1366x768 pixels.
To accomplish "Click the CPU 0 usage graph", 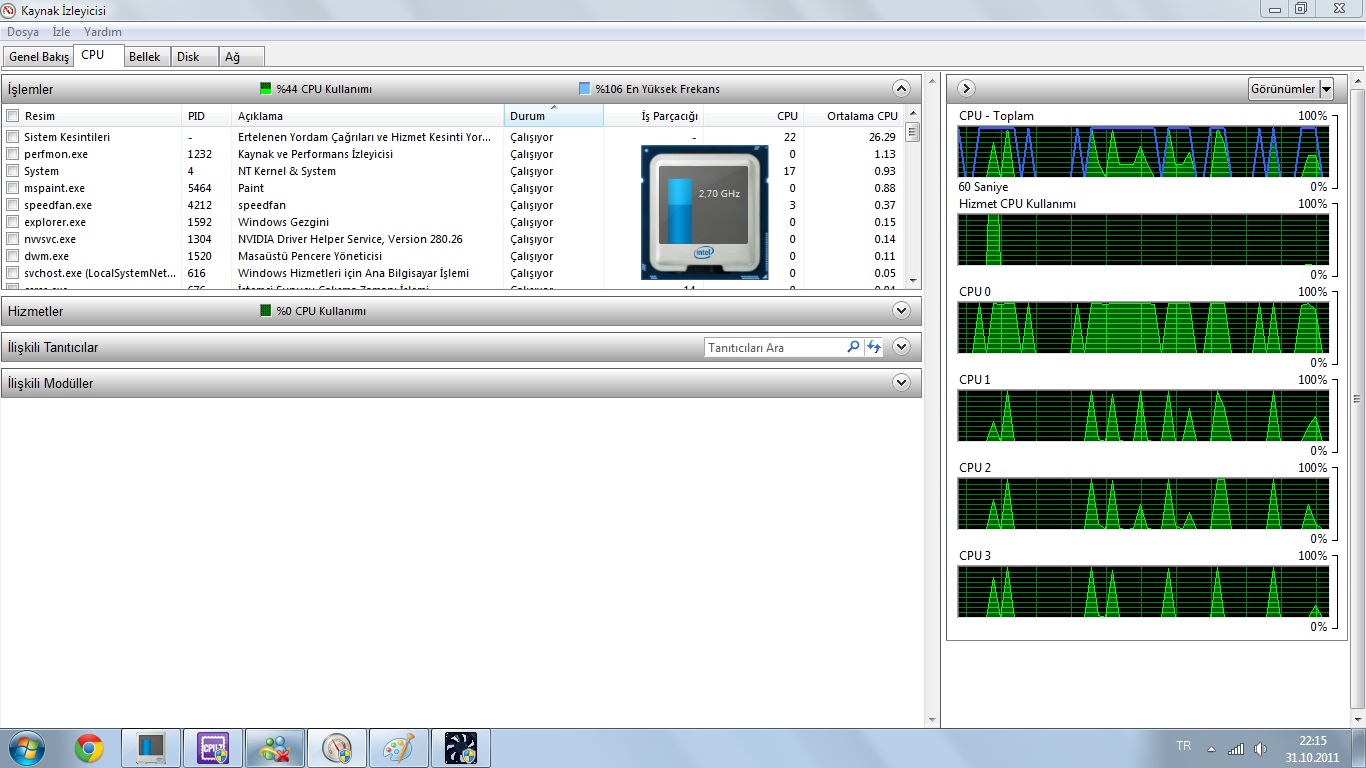I will click(x=1143, y=327).
